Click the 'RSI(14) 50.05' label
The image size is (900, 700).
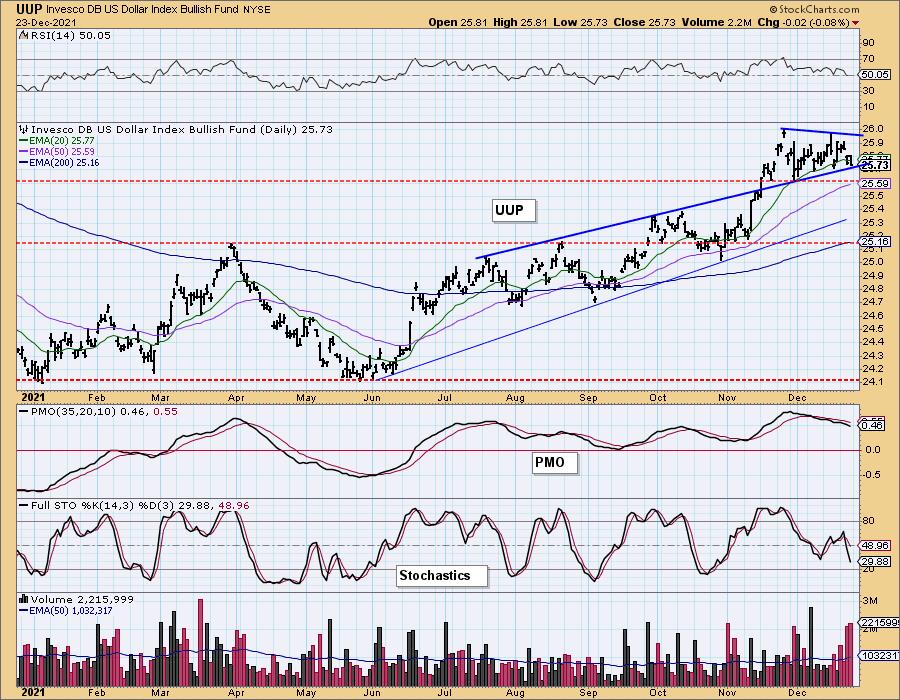click(x=70, y=36)
